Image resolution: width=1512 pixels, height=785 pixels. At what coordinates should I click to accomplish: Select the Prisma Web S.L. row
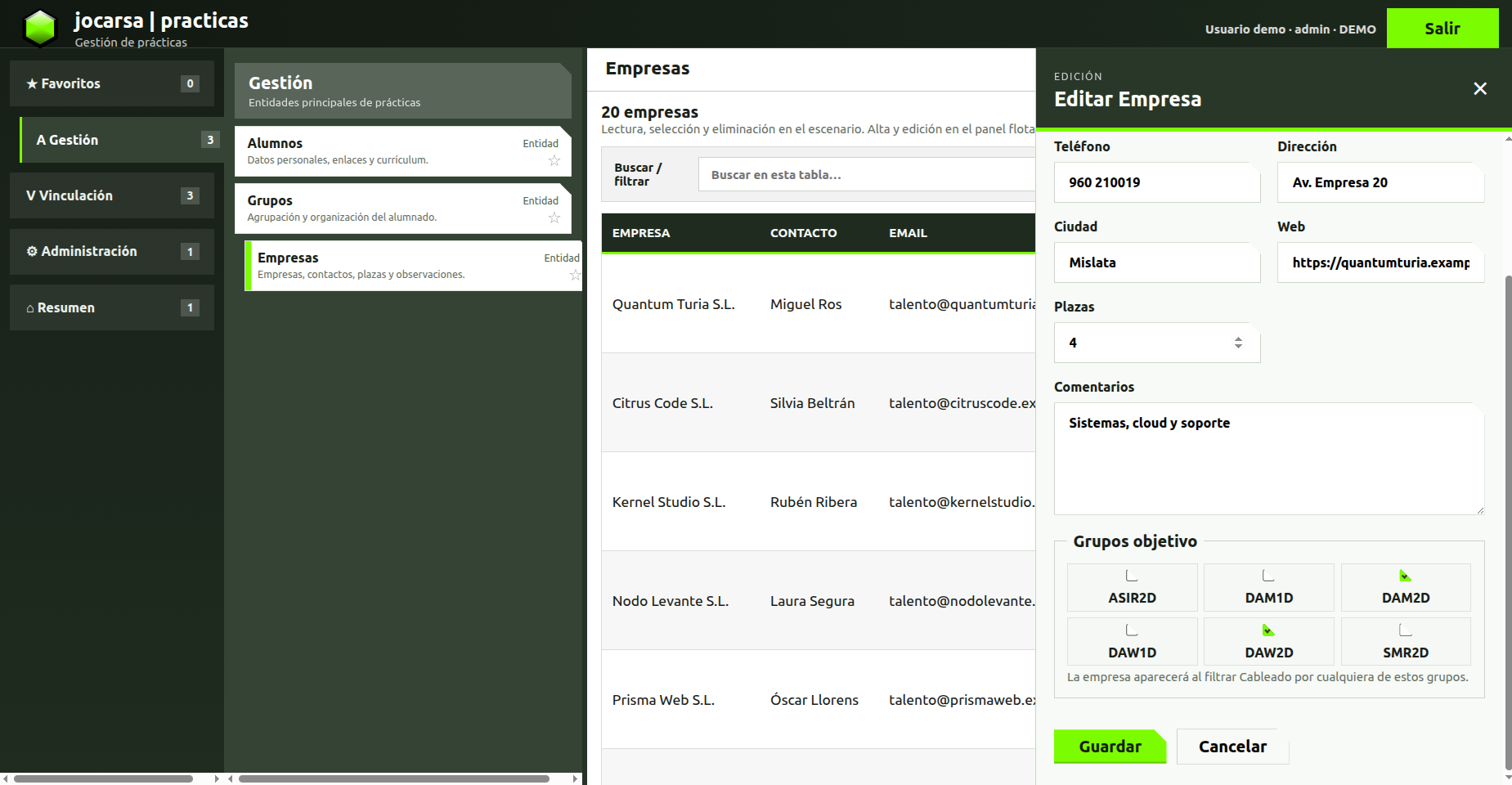819,700
